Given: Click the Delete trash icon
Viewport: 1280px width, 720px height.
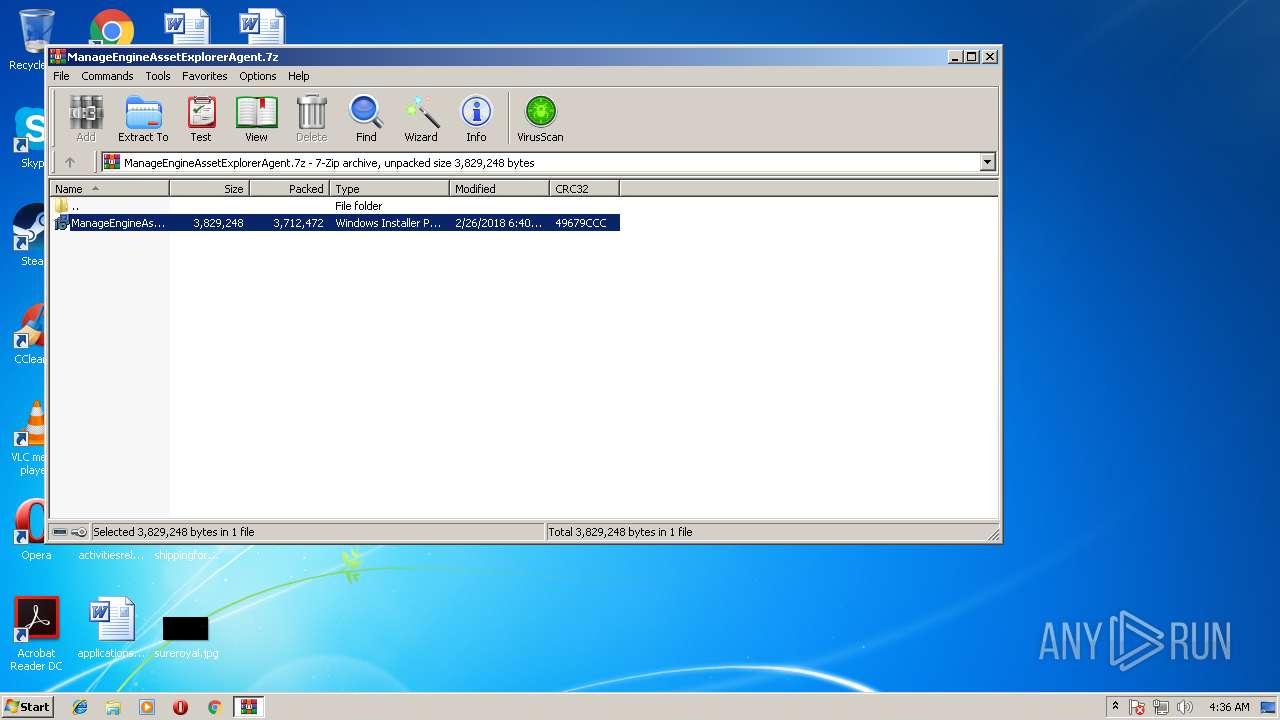Looking at the screenshot, I should coord(311,119).
